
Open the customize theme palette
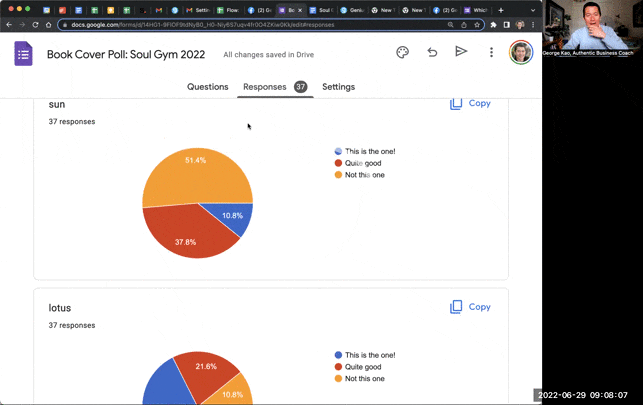coord(402,52)
